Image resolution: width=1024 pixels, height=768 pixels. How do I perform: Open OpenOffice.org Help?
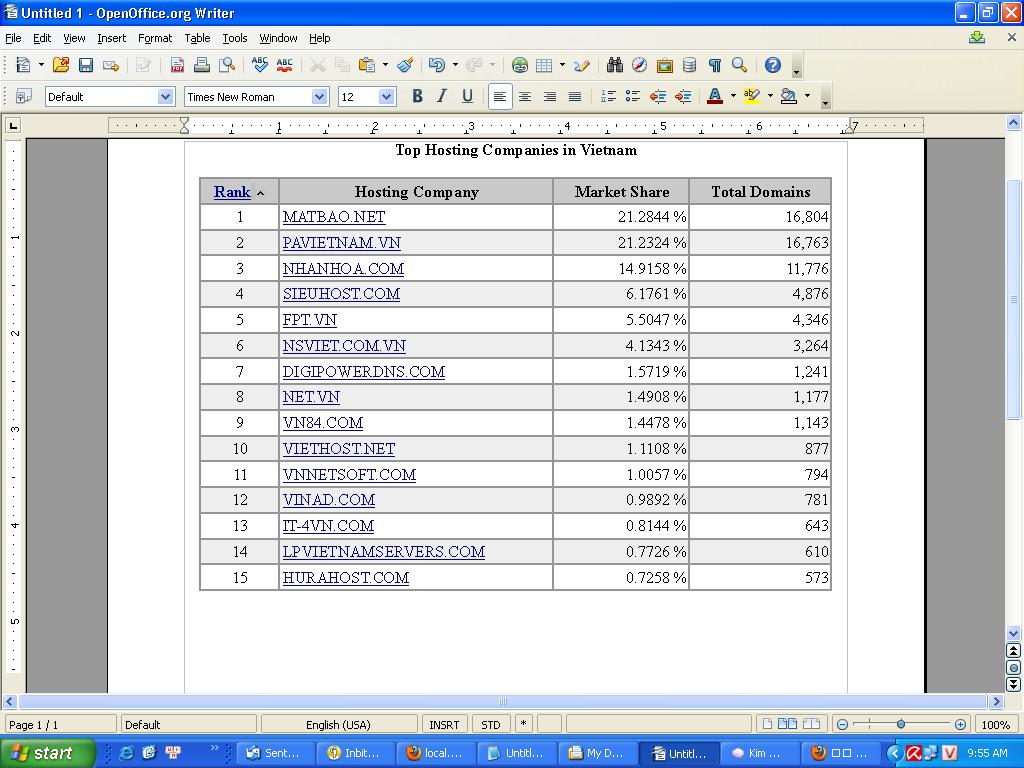point(773,65)
